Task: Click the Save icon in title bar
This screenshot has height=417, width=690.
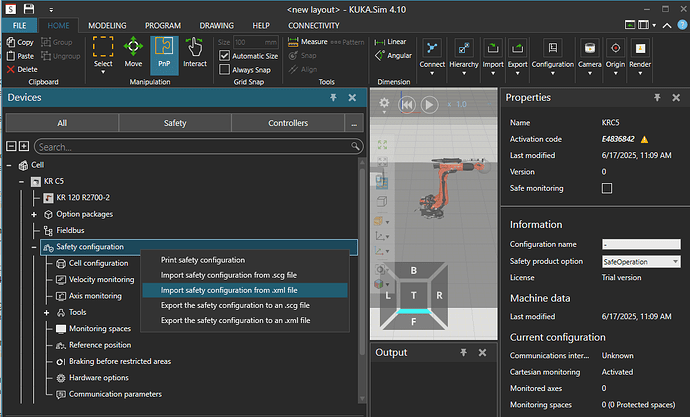Action: [29, 8]
